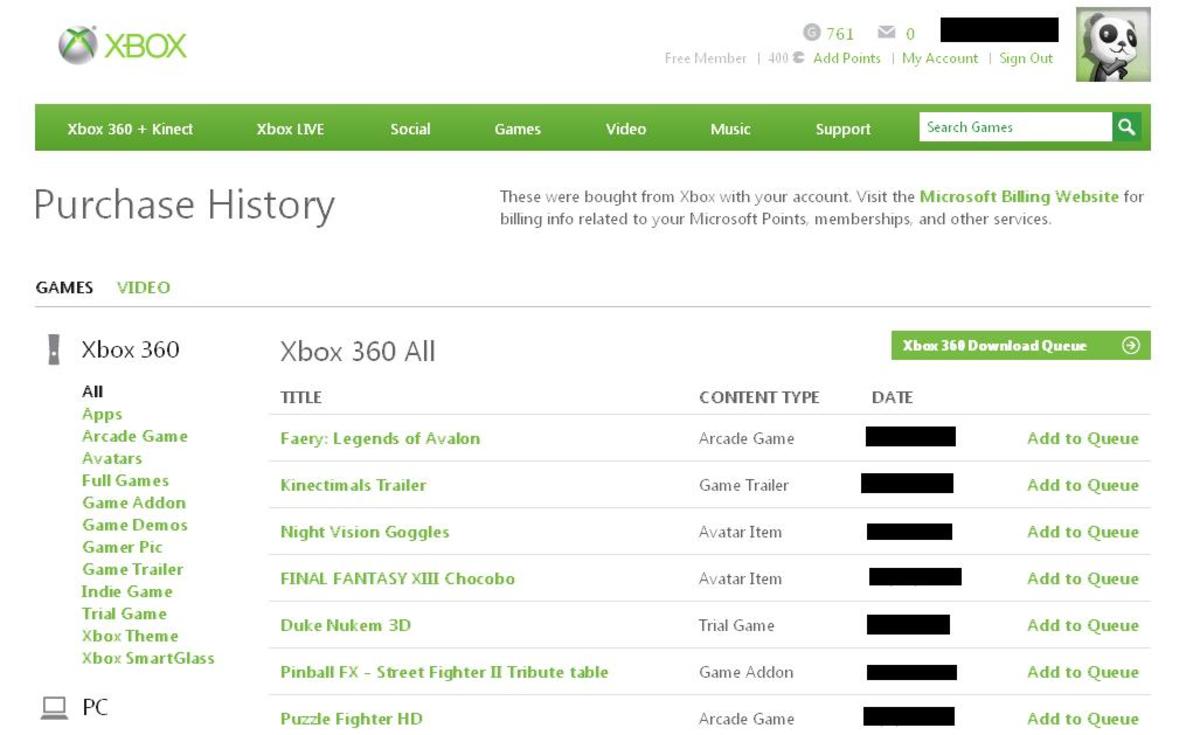Click into the Search Games field
The image size is (1200, 735).
pos(1015,127)
